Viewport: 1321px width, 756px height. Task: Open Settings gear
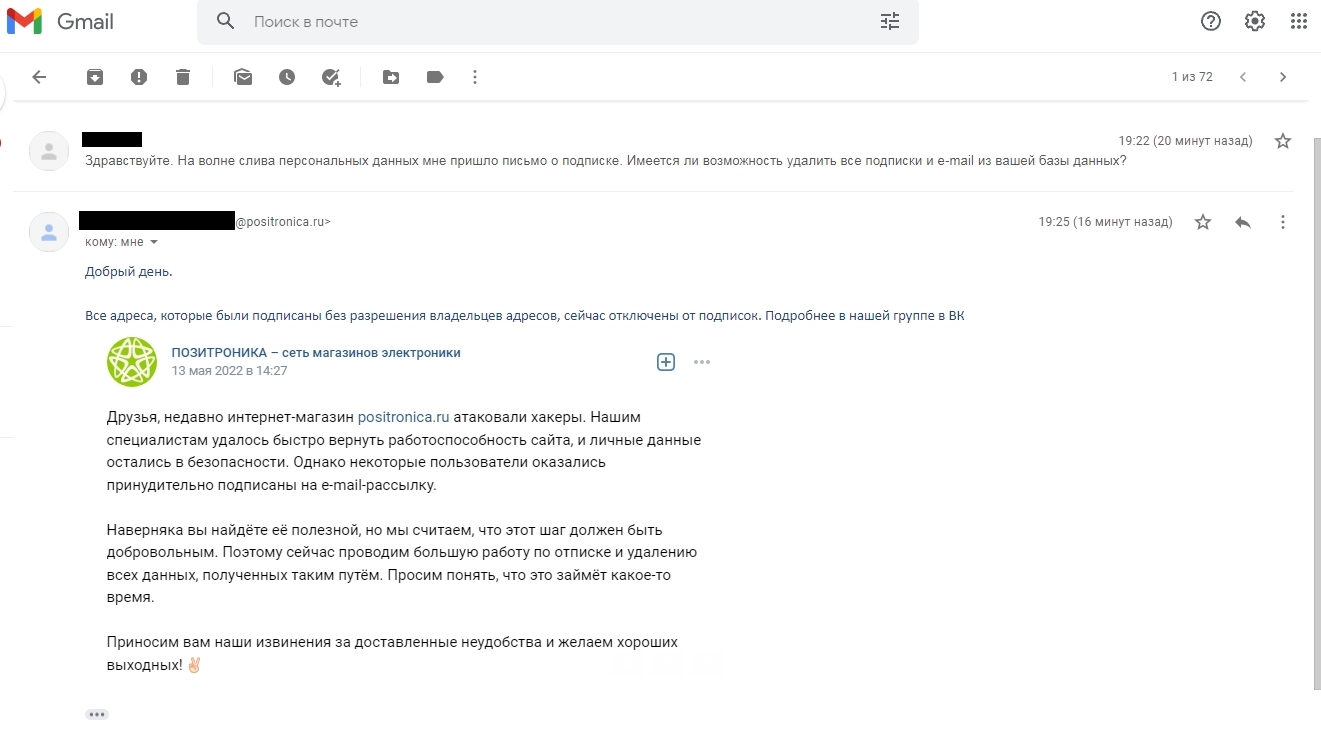click(1255, 21)
